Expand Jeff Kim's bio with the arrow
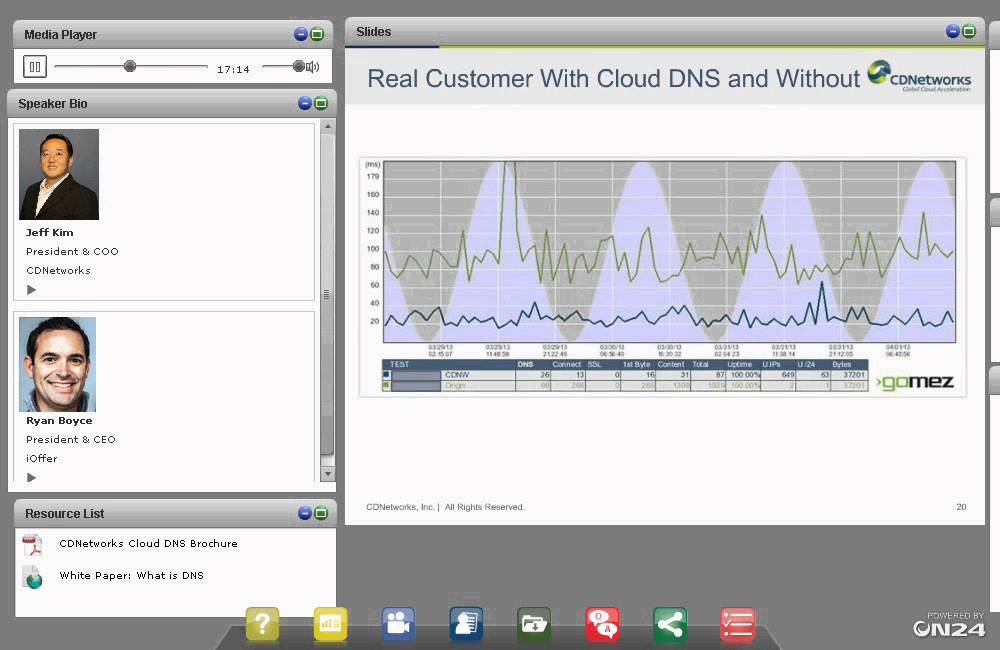The width and height of the screenshot is (1000, 650). click(31, 290)
